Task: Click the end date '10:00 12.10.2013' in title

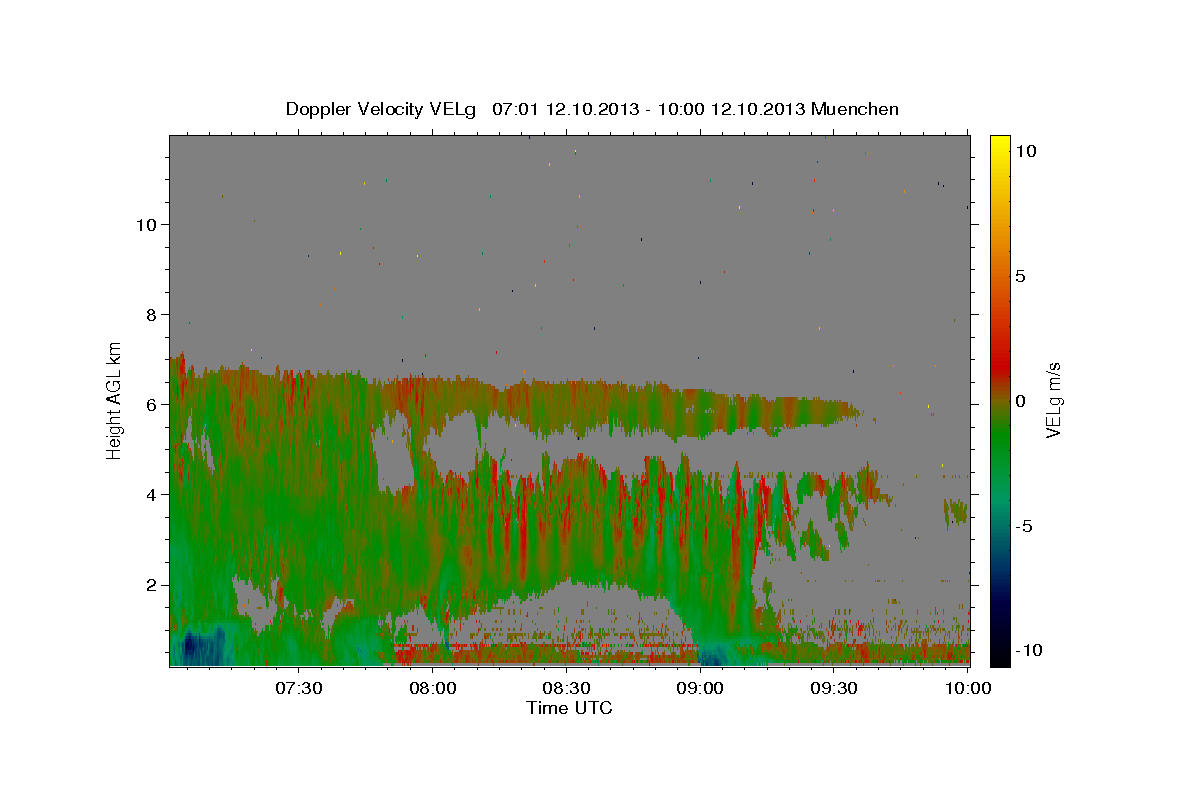Action: click(731, 109)
